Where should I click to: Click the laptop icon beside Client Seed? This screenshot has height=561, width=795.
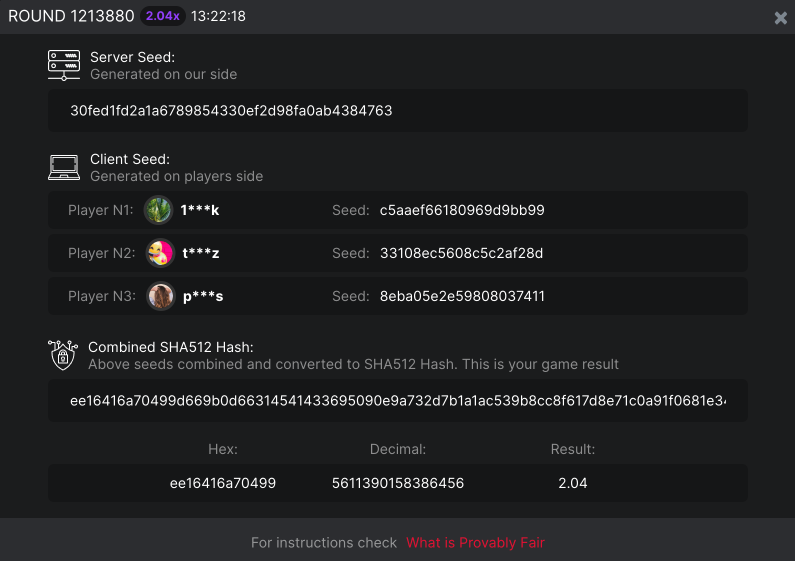(x=64, y=167)
